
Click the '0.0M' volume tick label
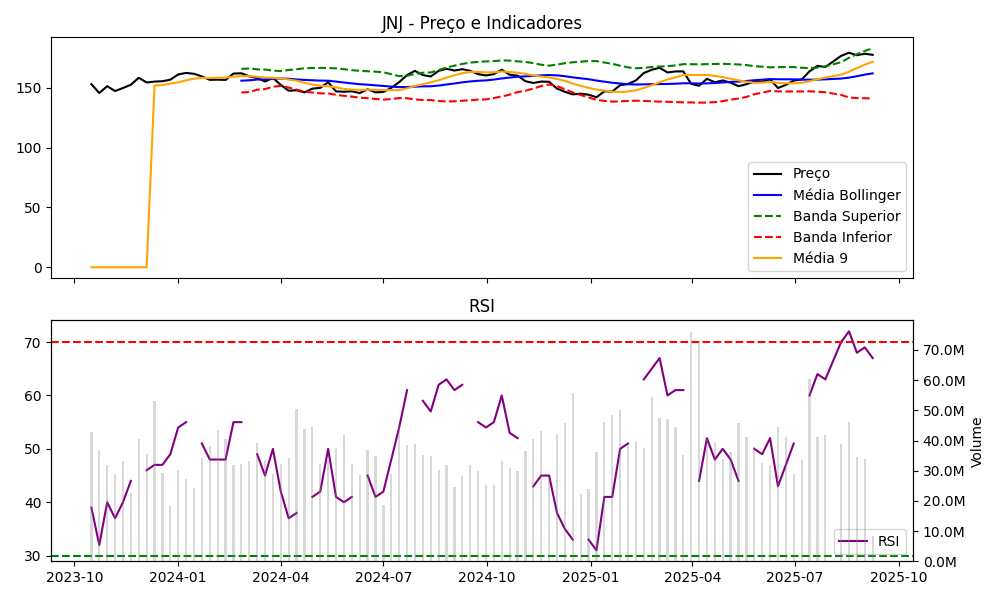937,562
